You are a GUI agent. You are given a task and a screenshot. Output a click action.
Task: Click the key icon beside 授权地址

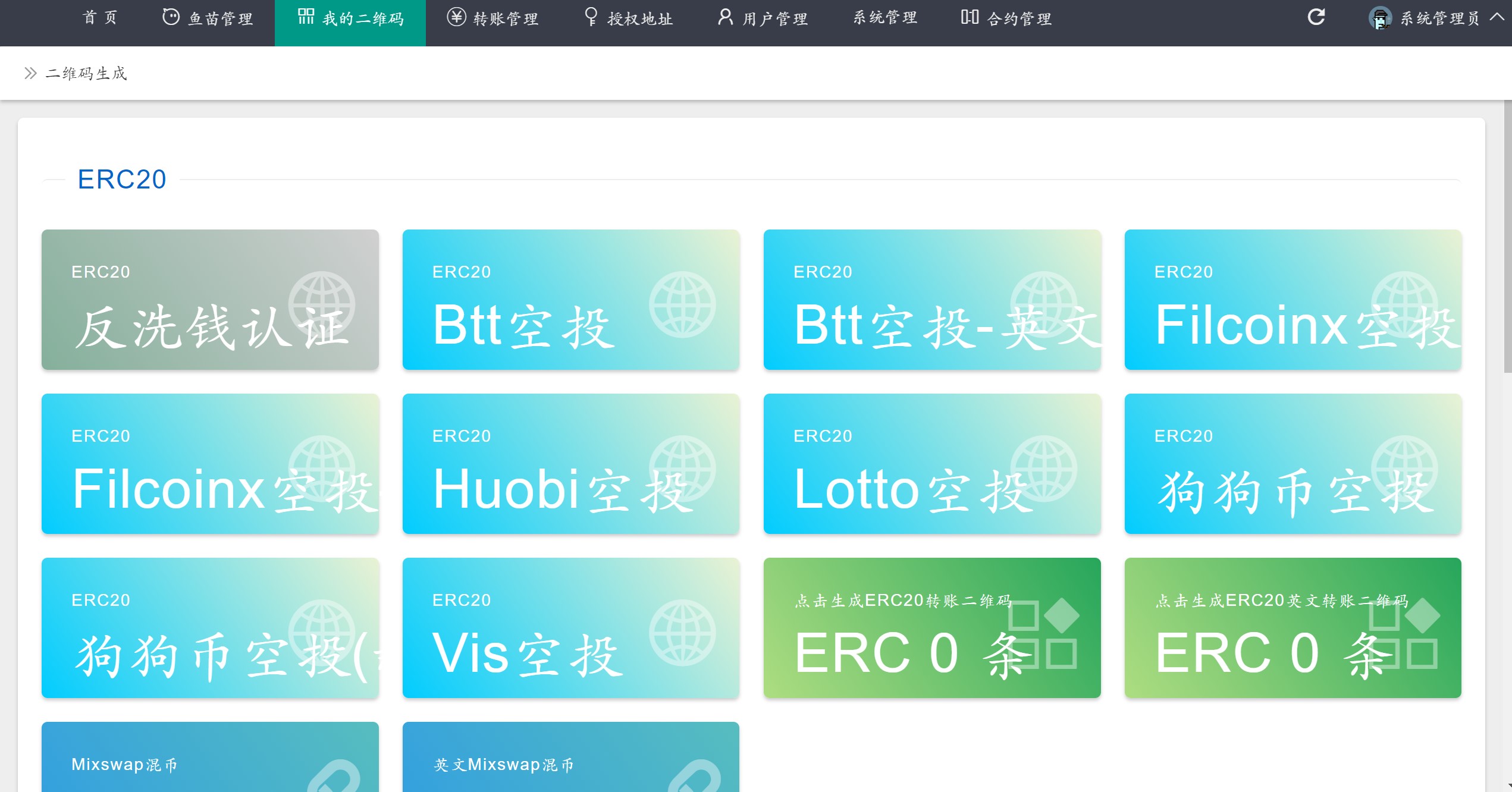coord(591,17)
